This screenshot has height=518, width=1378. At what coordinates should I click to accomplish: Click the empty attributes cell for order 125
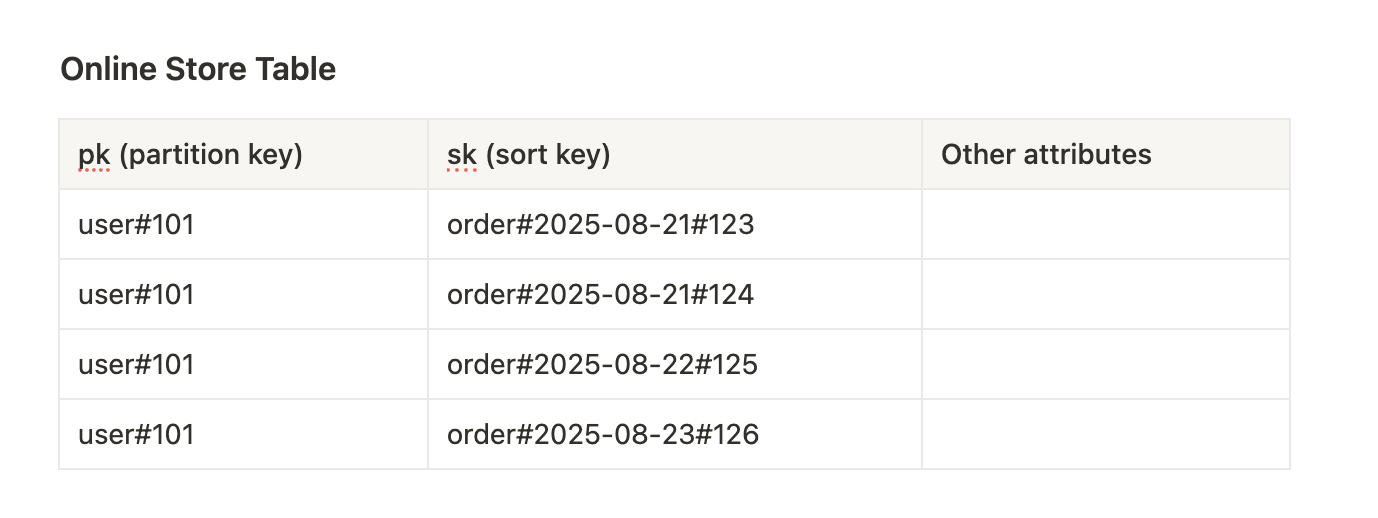[x=1106, y=364]
